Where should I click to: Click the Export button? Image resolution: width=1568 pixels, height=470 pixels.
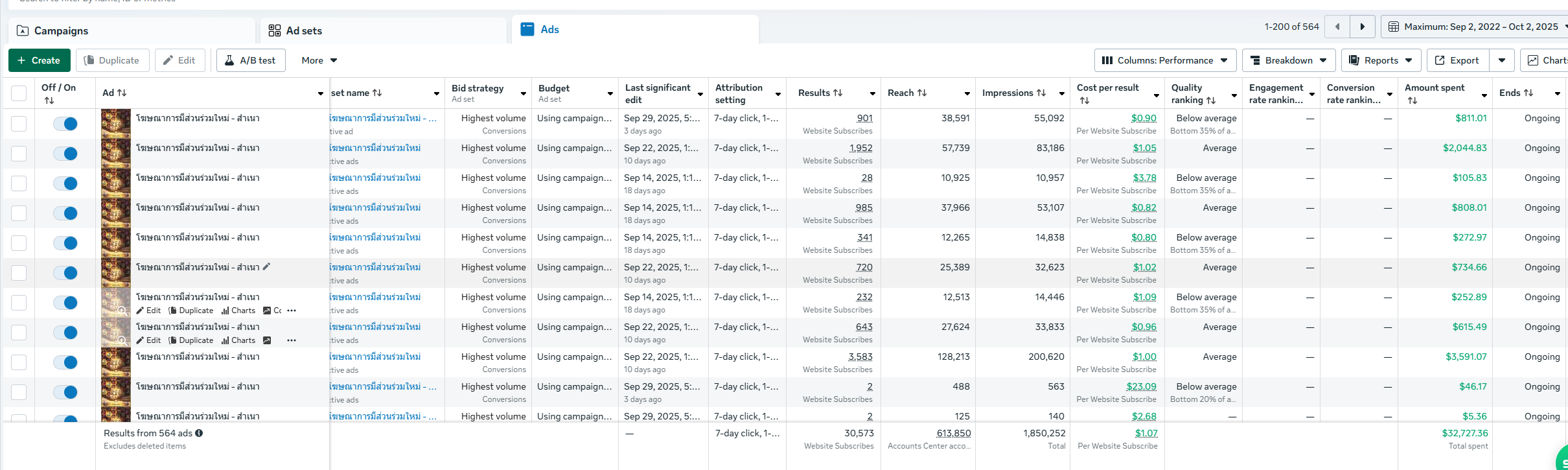coord(1457,60)
